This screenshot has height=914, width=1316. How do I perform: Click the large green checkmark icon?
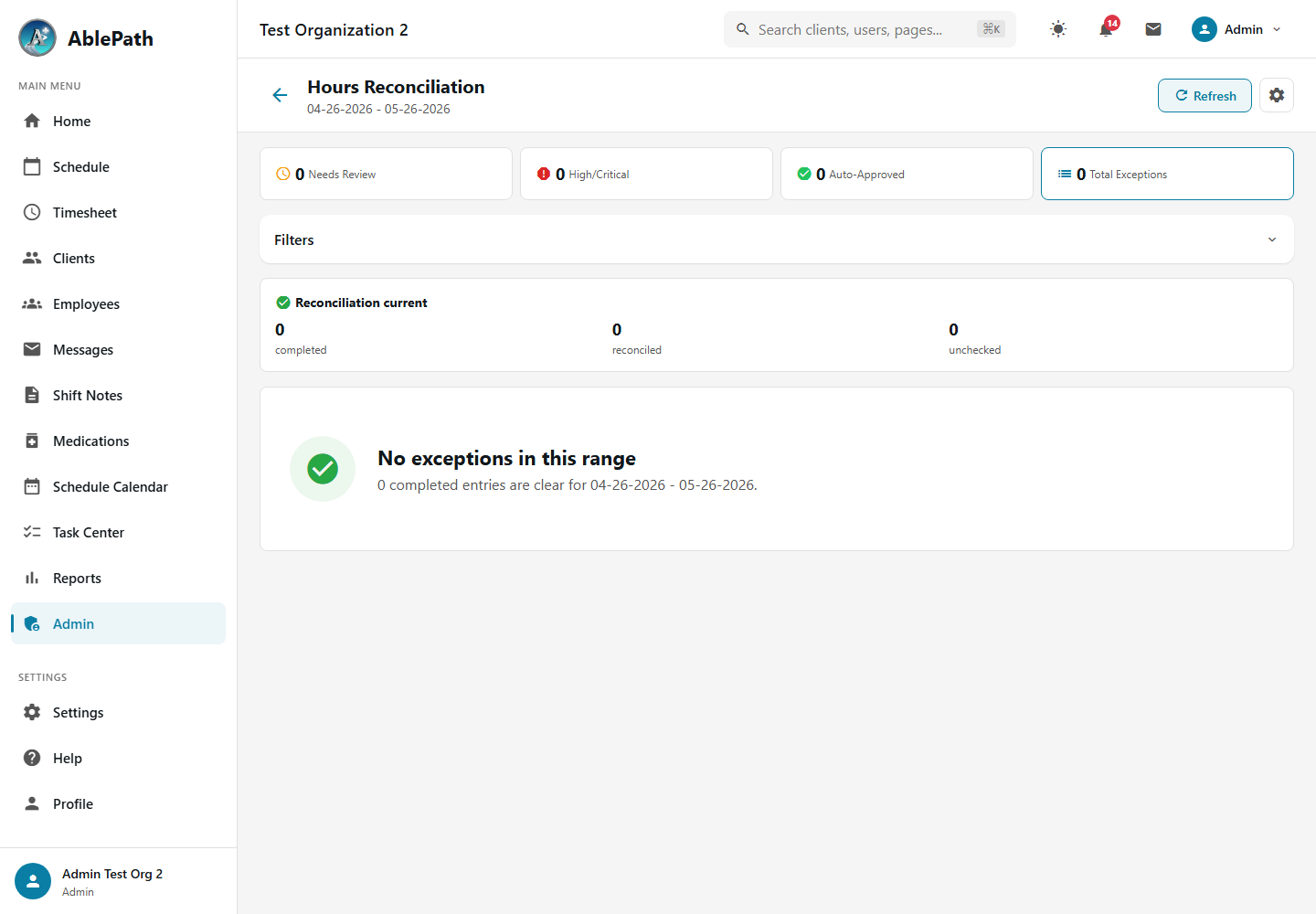(x=323, y=469)
